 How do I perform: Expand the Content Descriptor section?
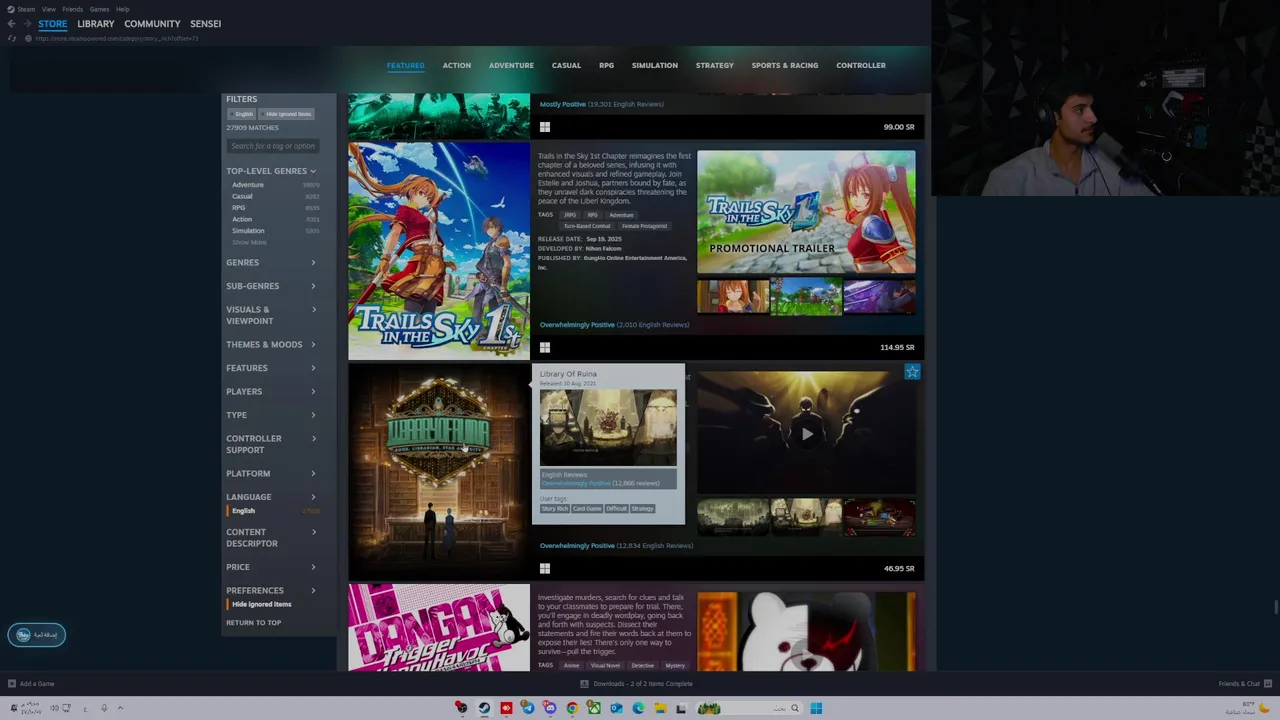[x=271, y=538]
